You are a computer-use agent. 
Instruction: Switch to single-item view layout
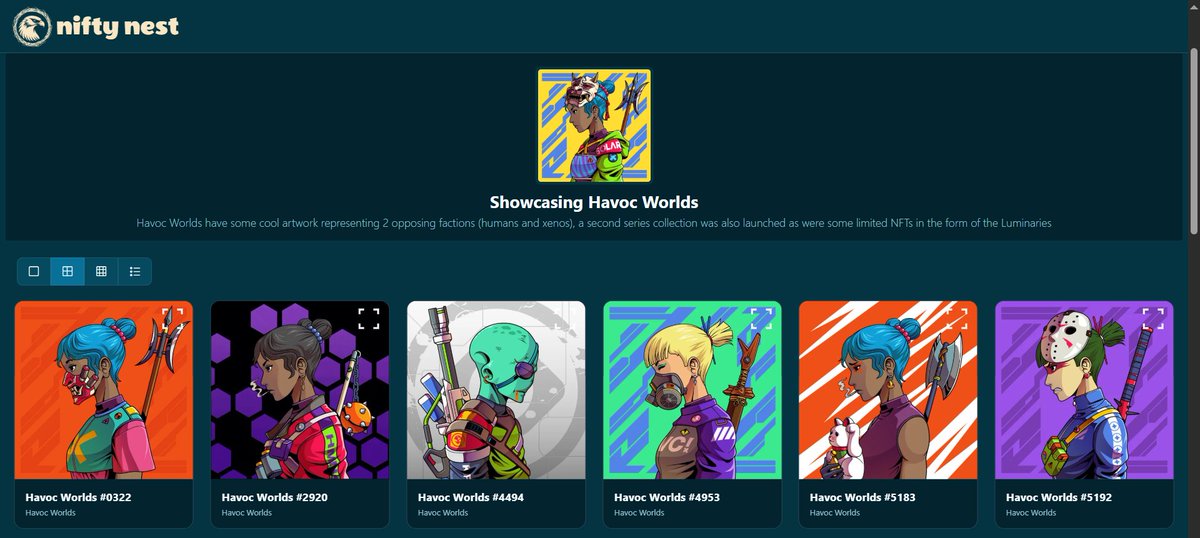pyautogui.click(x=34, y=271)
